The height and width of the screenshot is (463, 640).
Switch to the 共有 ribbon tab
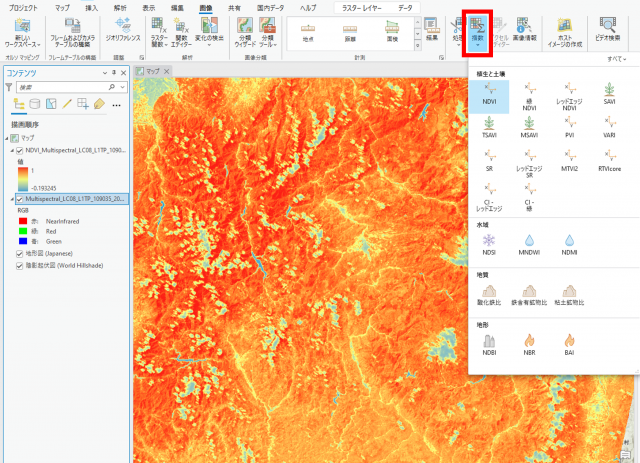[x=234, y=8]
